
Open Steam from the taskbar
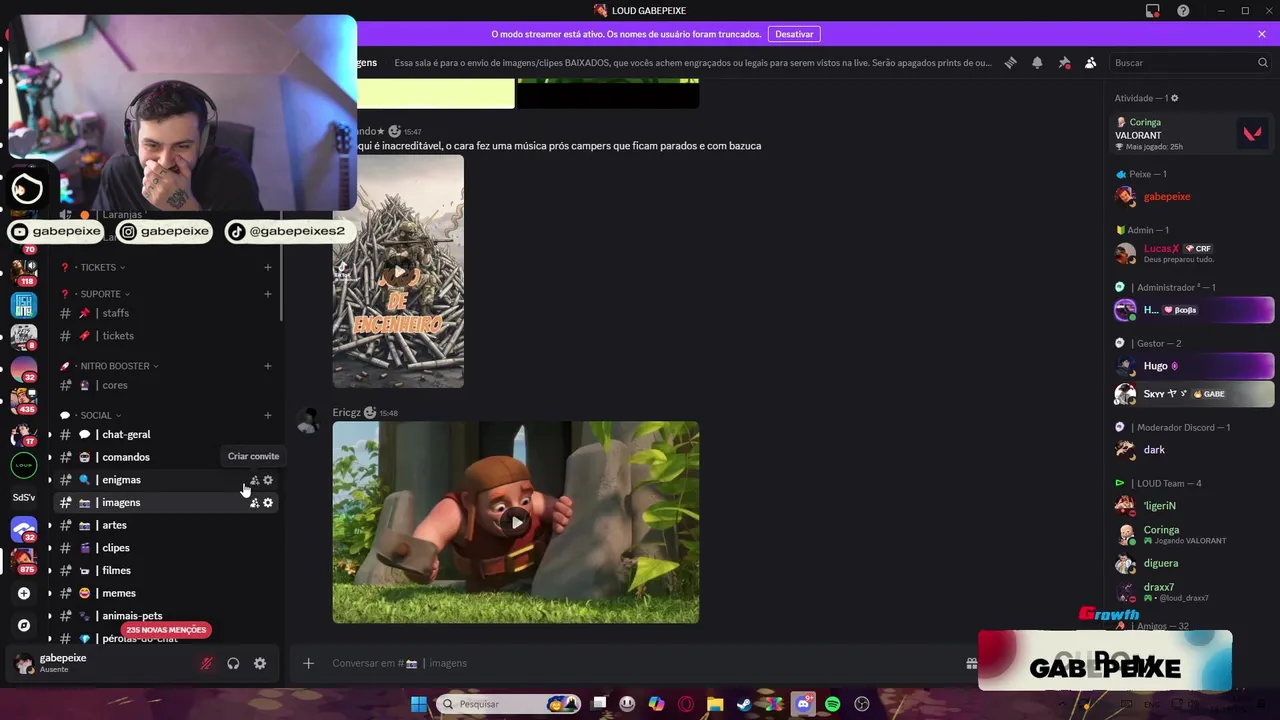(744, 704)
